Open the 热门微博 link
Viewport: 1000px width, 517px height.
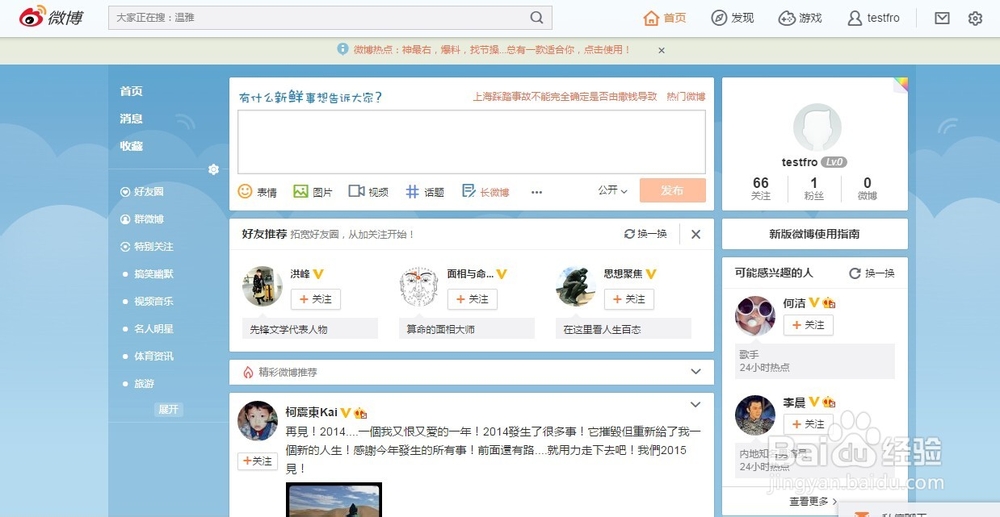[x=686, y=97]
